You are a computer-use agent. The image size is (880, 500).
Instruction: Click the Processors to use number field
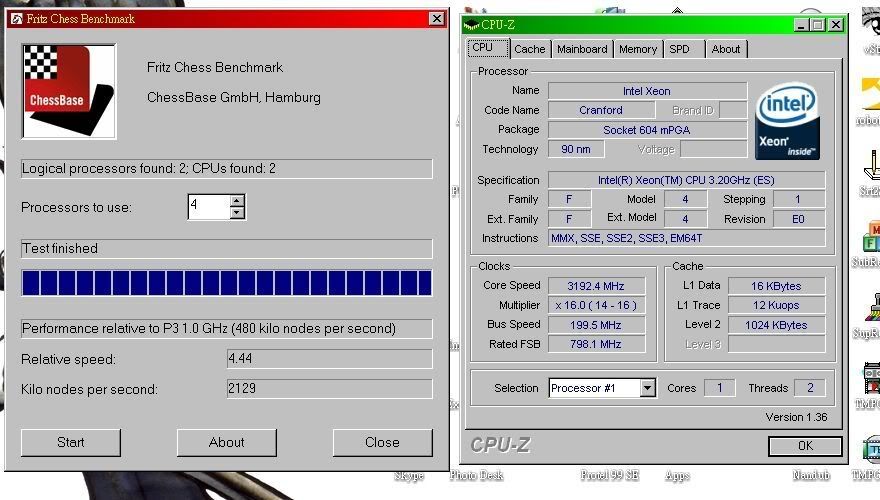click(209, 207)
